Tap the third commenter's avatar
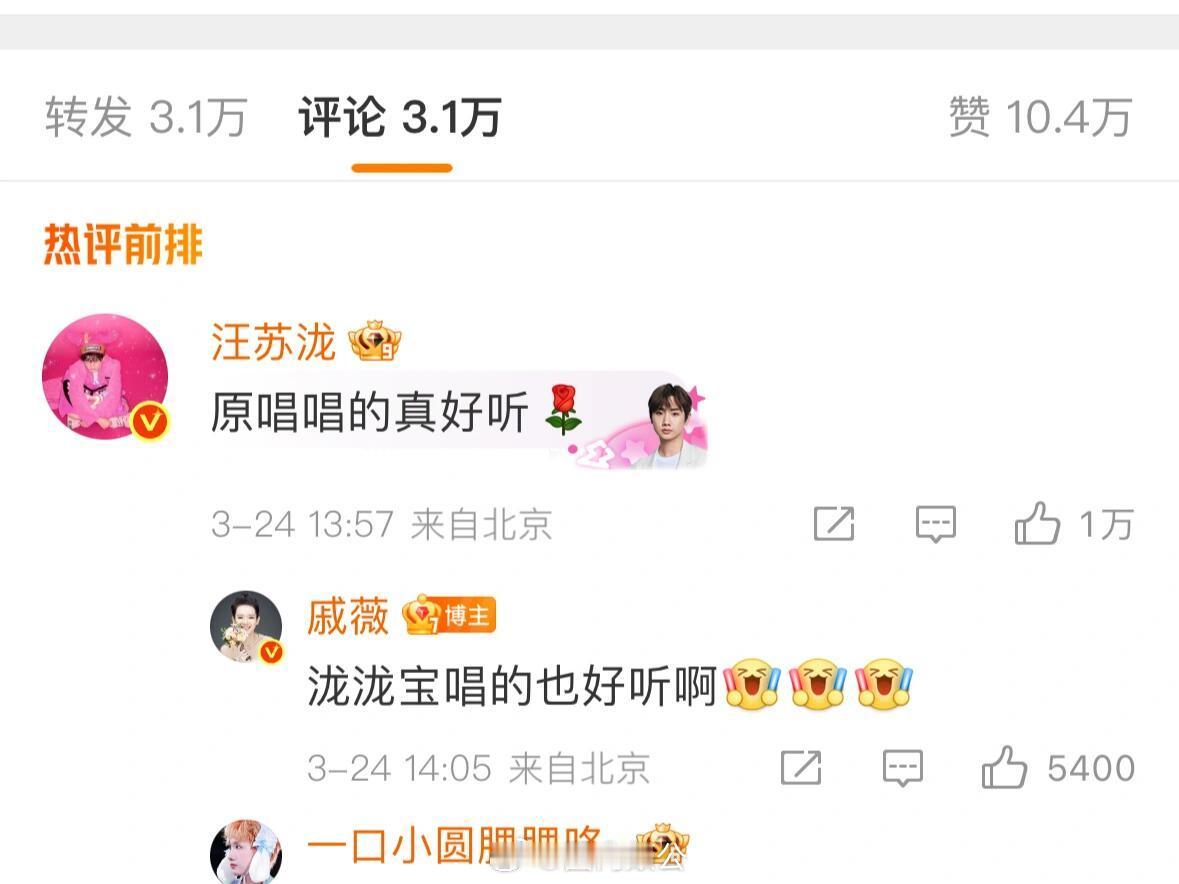 (x=246, y=851)
